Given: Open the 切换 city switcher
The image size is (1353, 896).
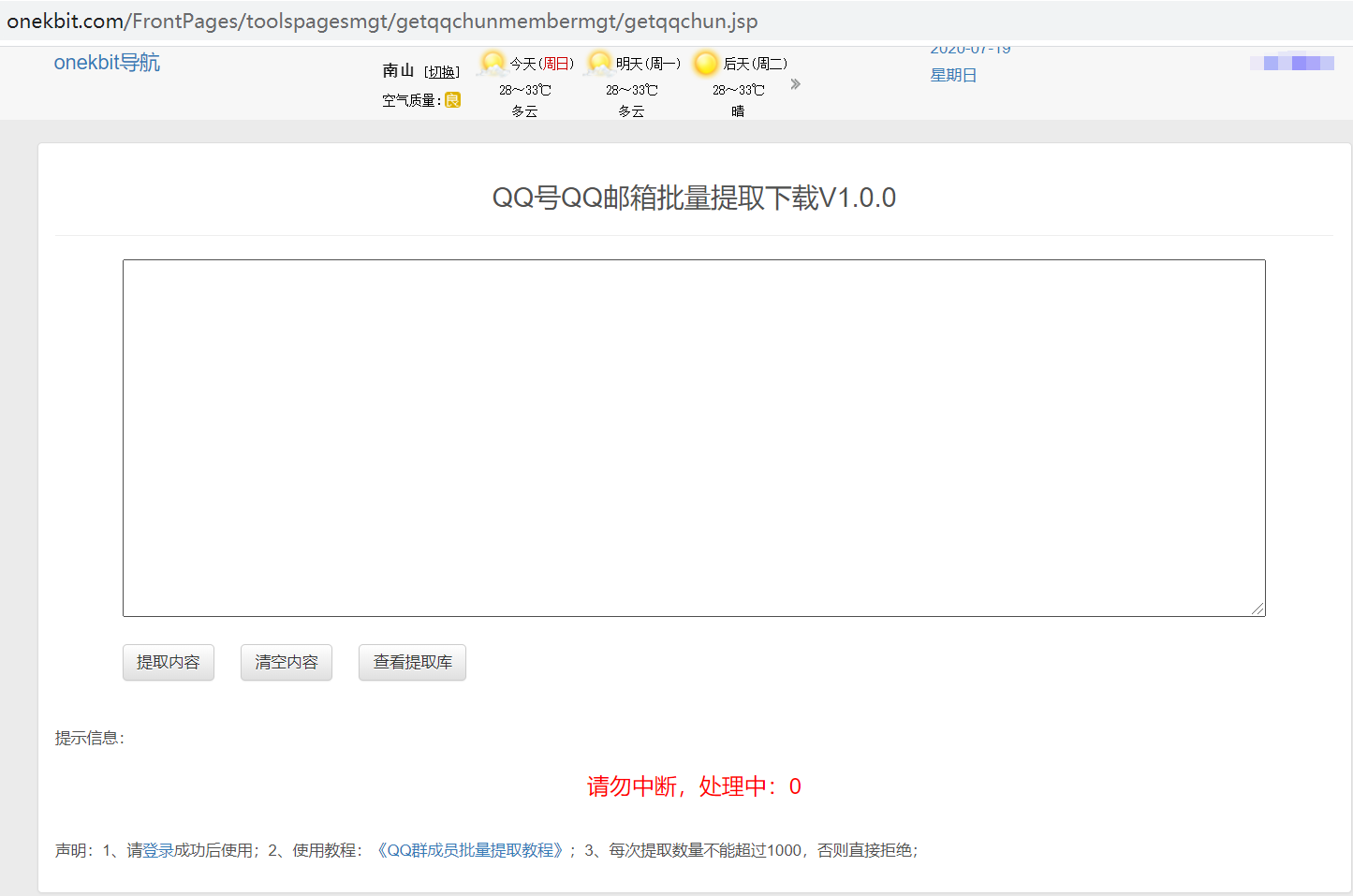Looking at the screenshot, I should point(440,70).
